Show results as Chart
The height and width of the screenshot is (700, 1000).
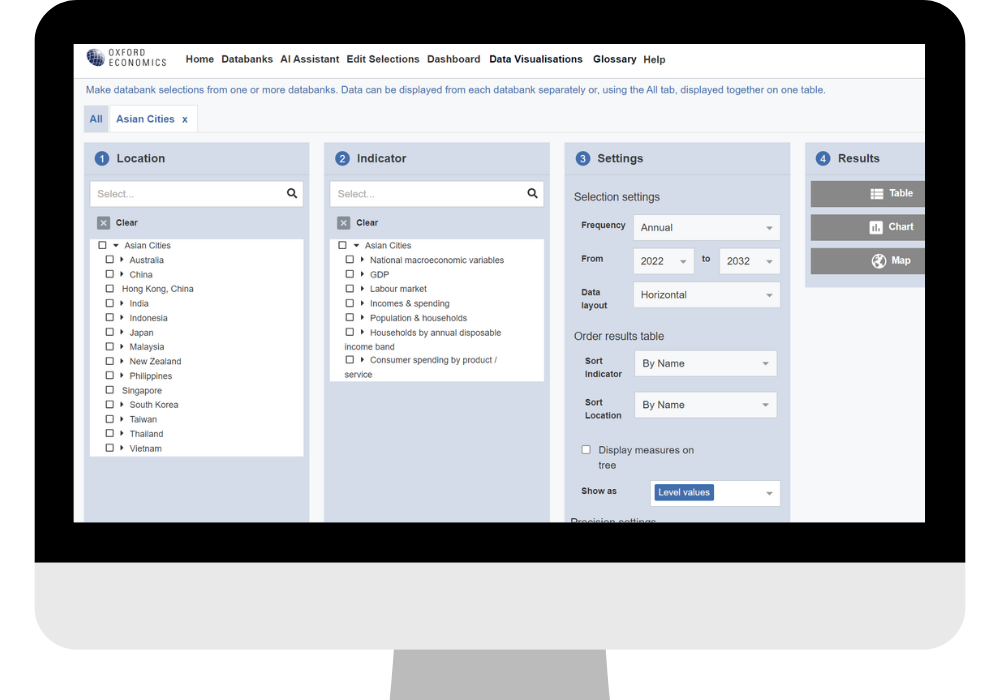coord(868,227)
